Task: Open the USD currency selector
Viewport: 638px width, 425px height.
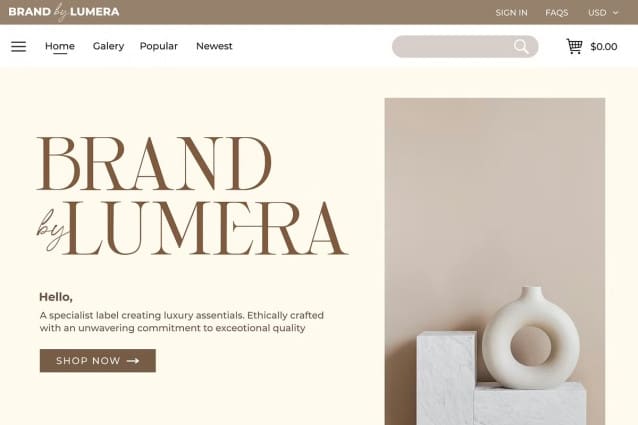Action: coord(603,13)
